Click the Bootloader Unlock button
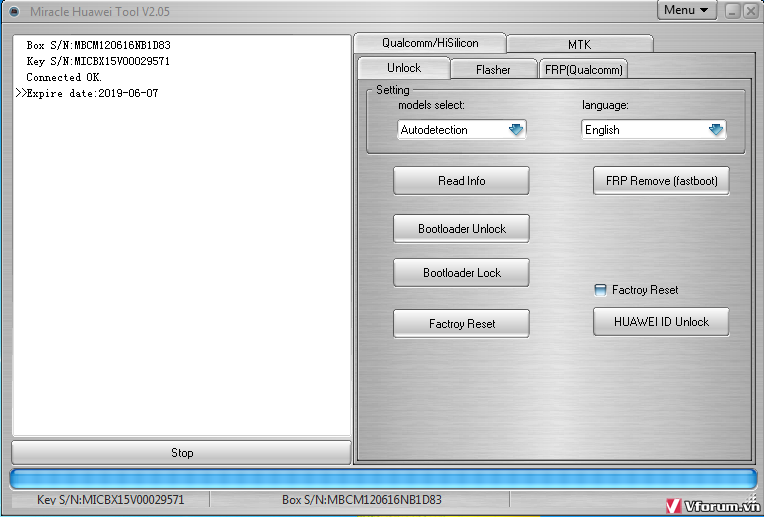Image resolution: width=764 pixels, height=517 pixels. [x=461, y=229]
